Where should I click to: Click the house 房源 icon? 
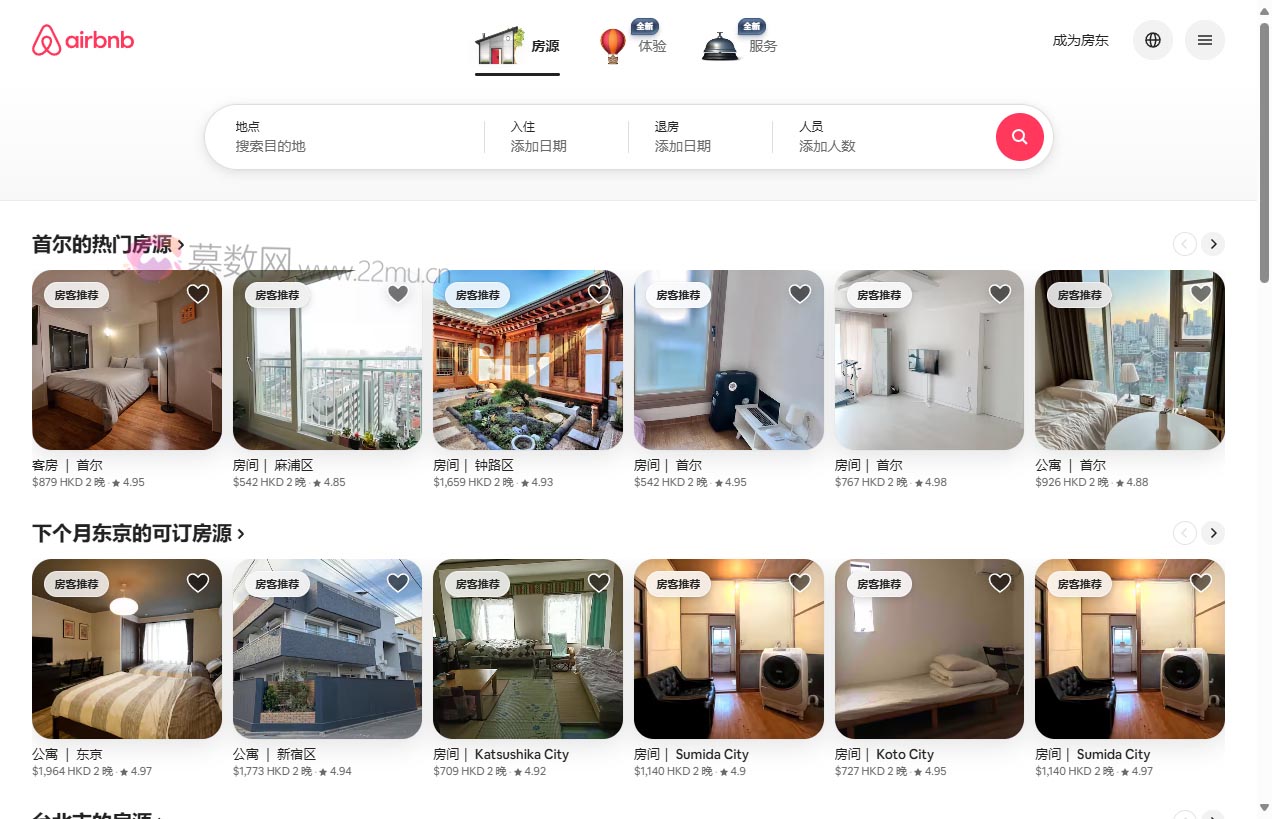(x=499, y=46)
